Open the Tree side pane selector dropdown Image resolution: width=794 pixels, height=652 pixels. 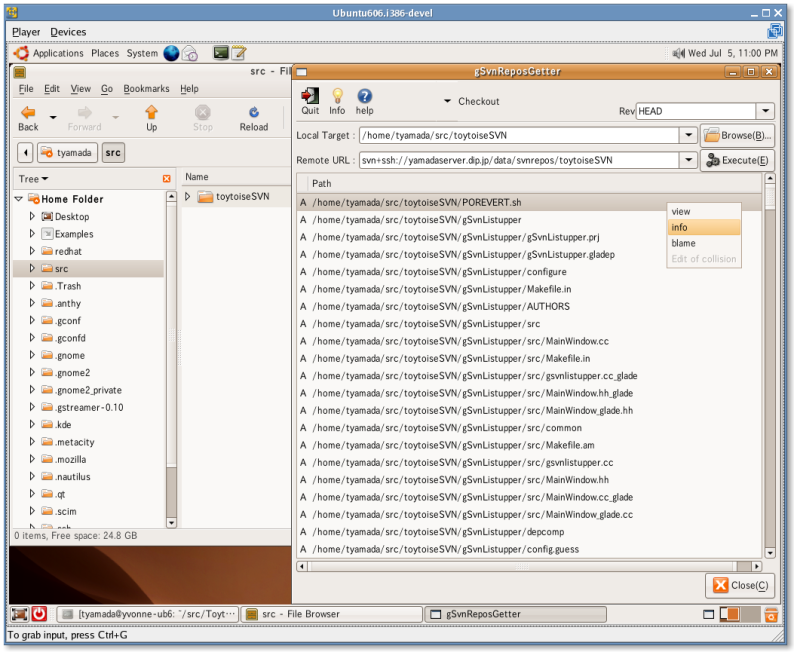click(33, 179)
